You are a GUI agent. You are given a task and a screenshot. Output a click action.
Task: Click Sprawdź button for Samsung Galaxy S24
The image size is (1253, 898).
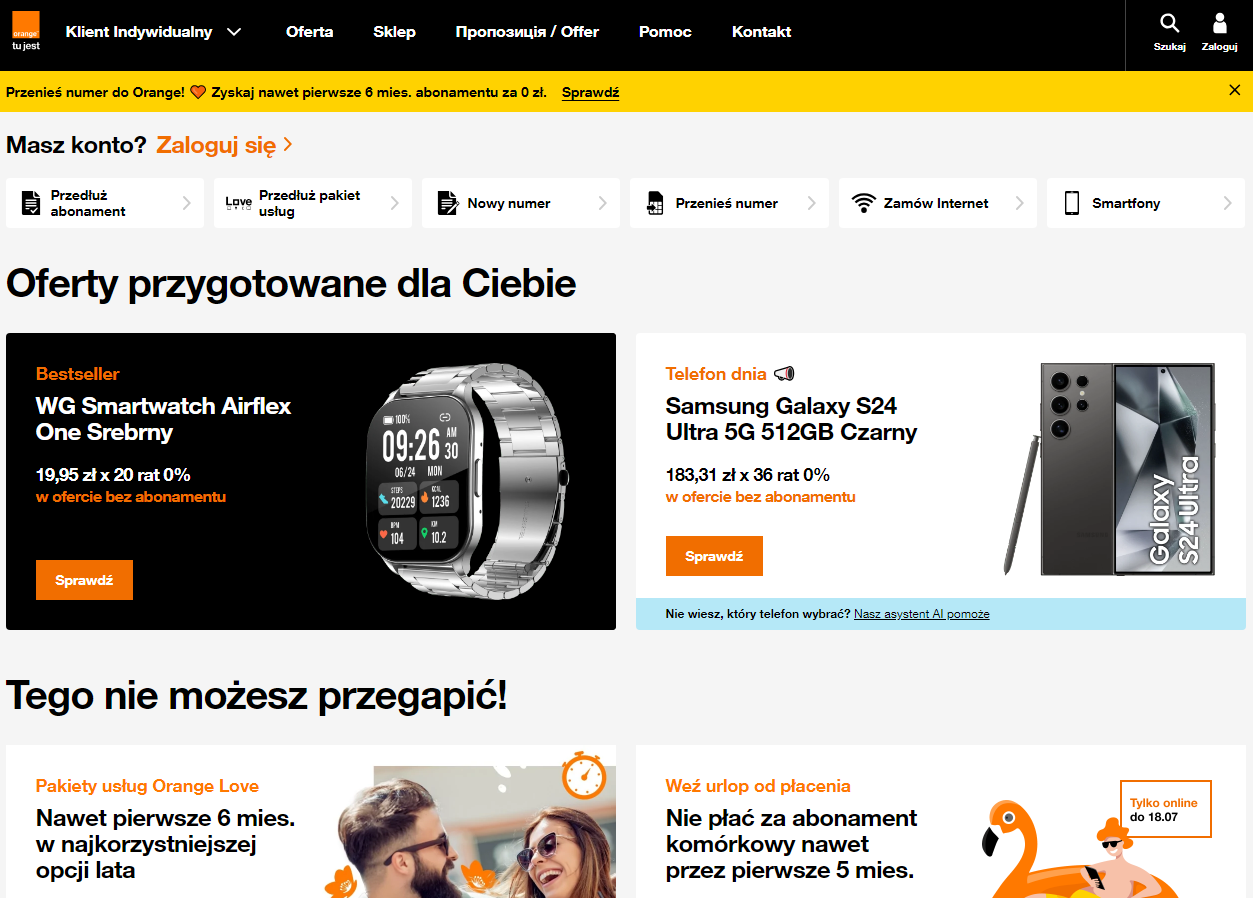pyautogui.click(x=714, y=556)
